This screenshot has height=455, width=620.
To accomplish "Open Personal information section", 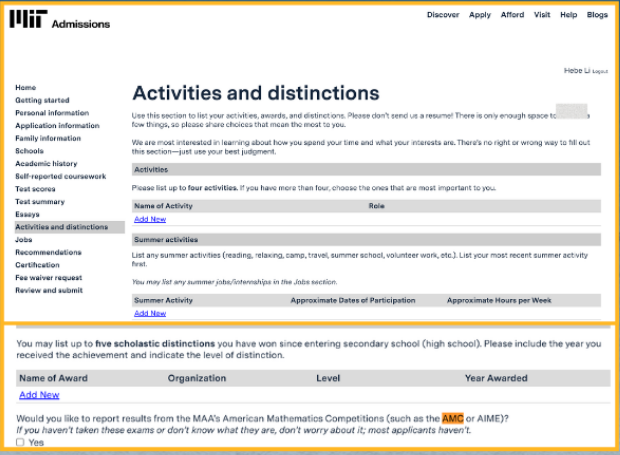I will pos(52,113).
